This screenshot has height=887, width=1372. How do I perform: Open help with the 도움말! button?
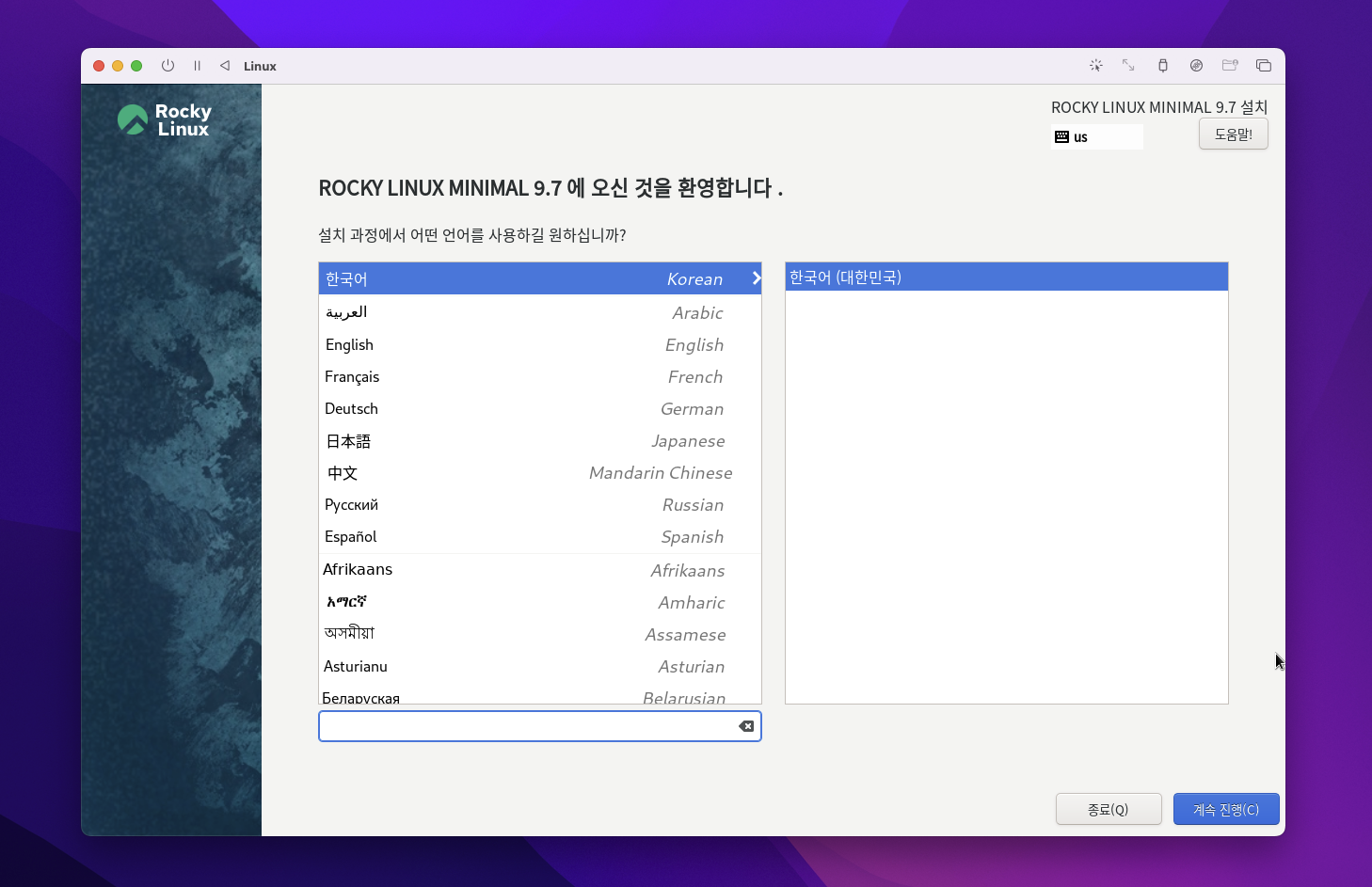pyautogui.click(x=1234, y=135)
